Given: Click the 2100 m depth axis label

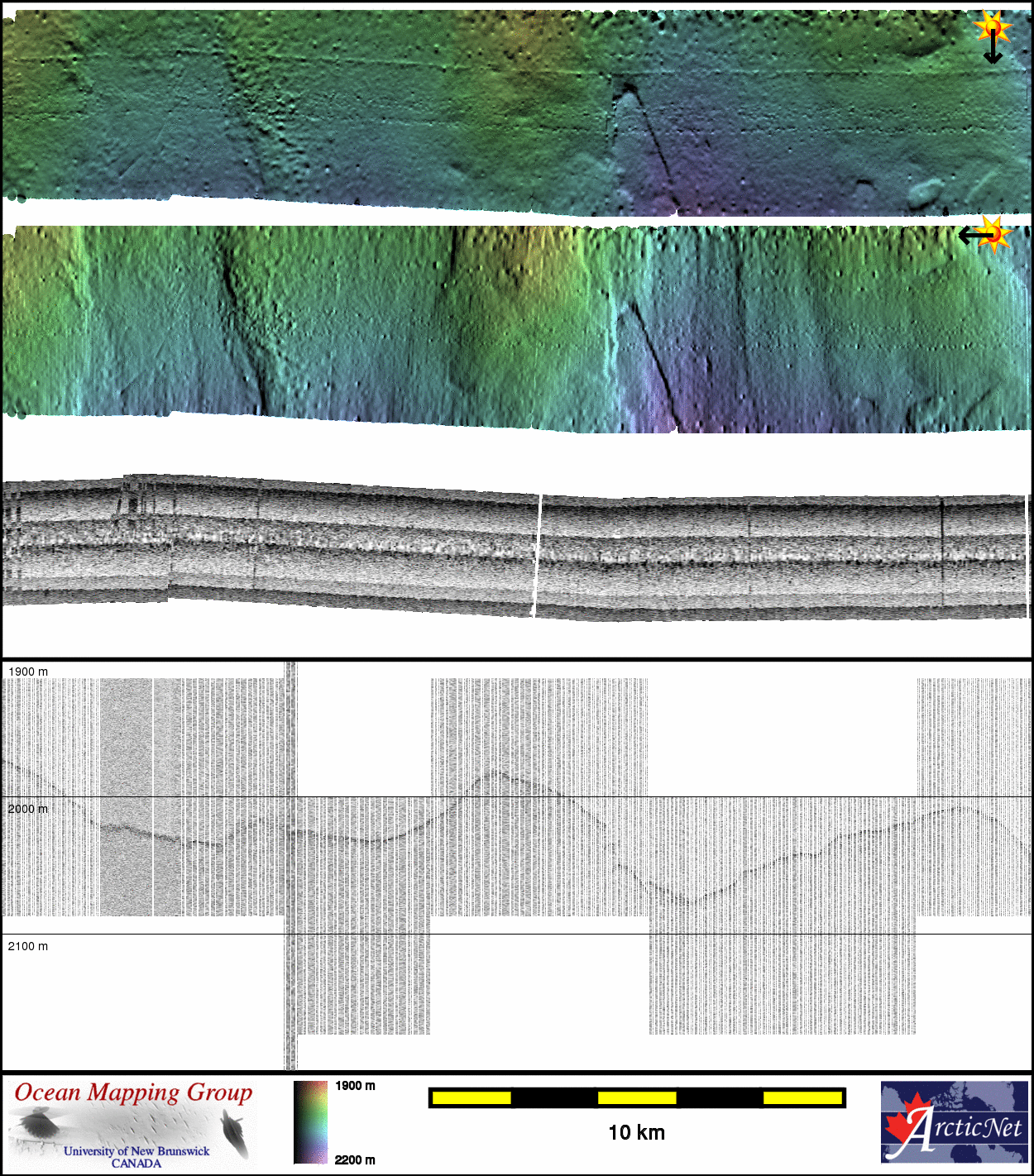Looking at the screenshot, I should point(28,946).
